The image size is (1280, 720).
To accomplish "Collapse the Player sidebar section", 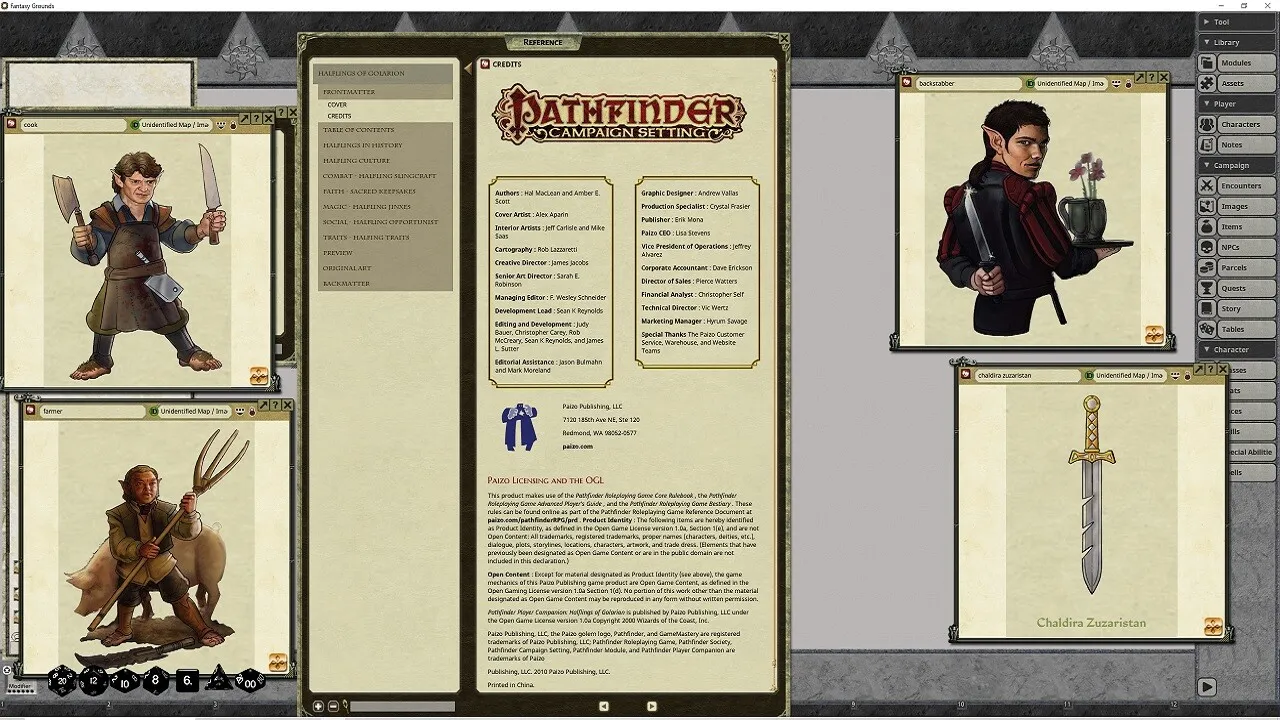I will click(1236, 104).
